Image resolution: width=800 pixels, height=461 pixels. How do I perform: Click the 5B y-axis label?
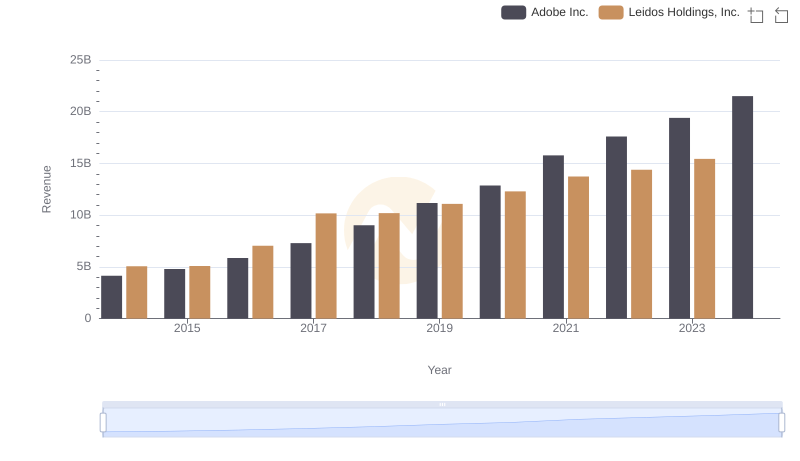pyautogui.click(x=84, y=267)
